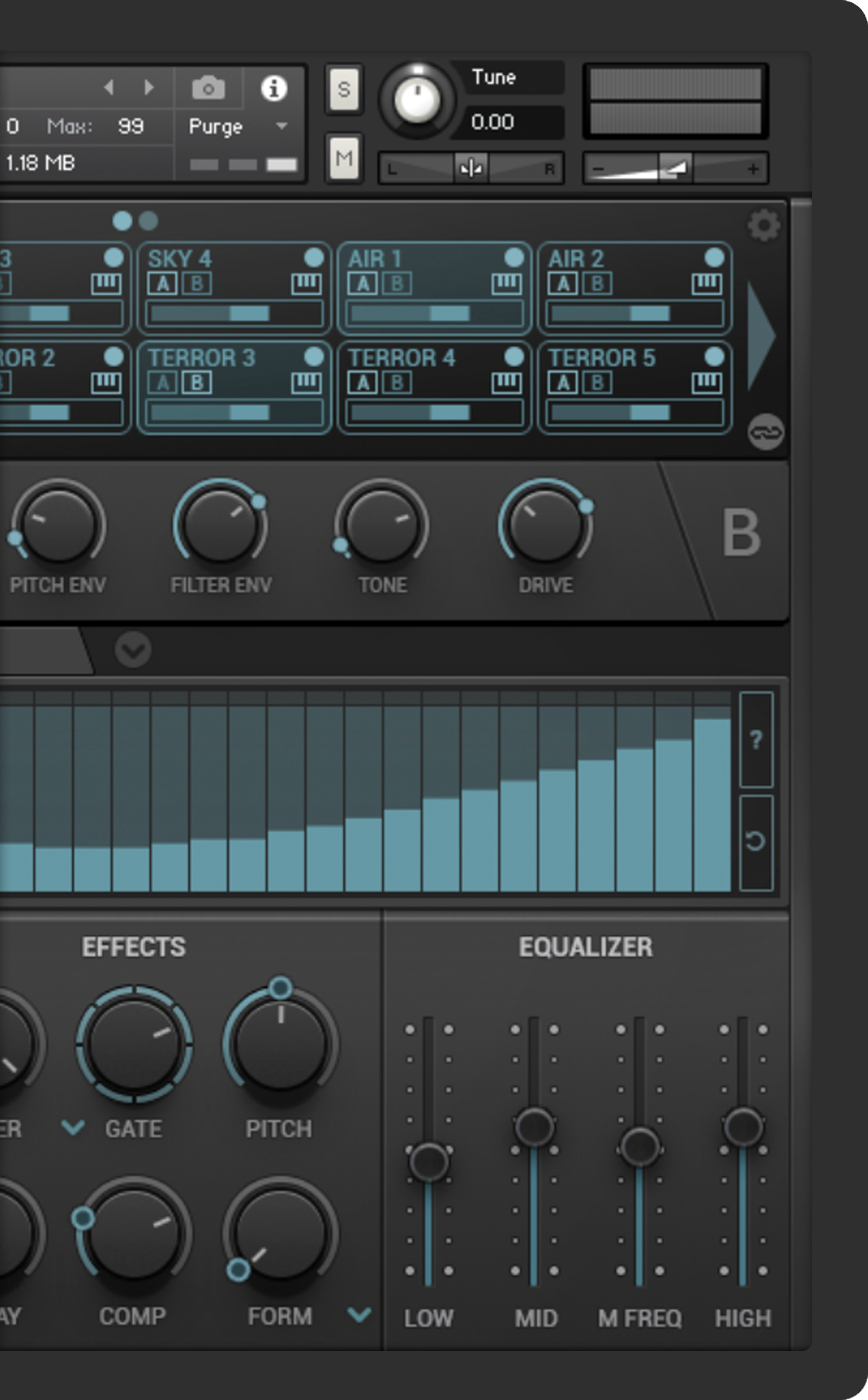The image size is (868, 1400).
Task: Open the GATE effect dropdown chevron
Action: pyautogui.click(x=73, y=1128)
